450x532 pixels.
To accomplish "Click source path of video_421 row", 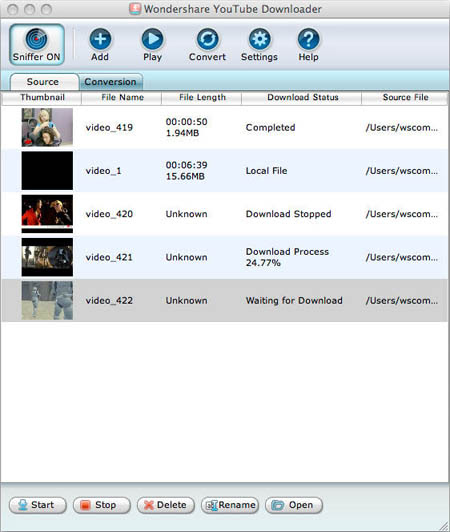I will pos(402,257).
